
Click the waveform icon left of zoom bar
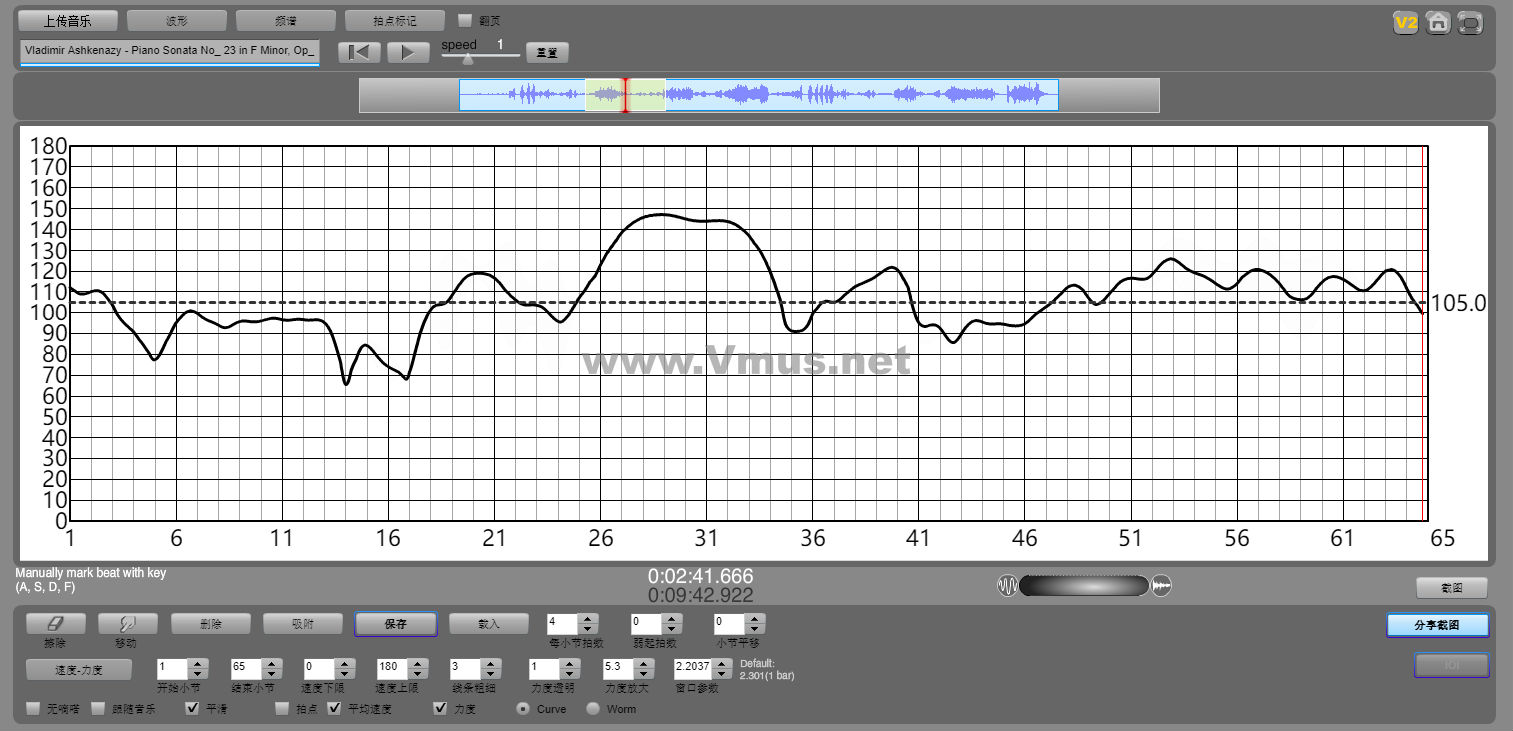pyautogui.click(x=1006, y=585)
